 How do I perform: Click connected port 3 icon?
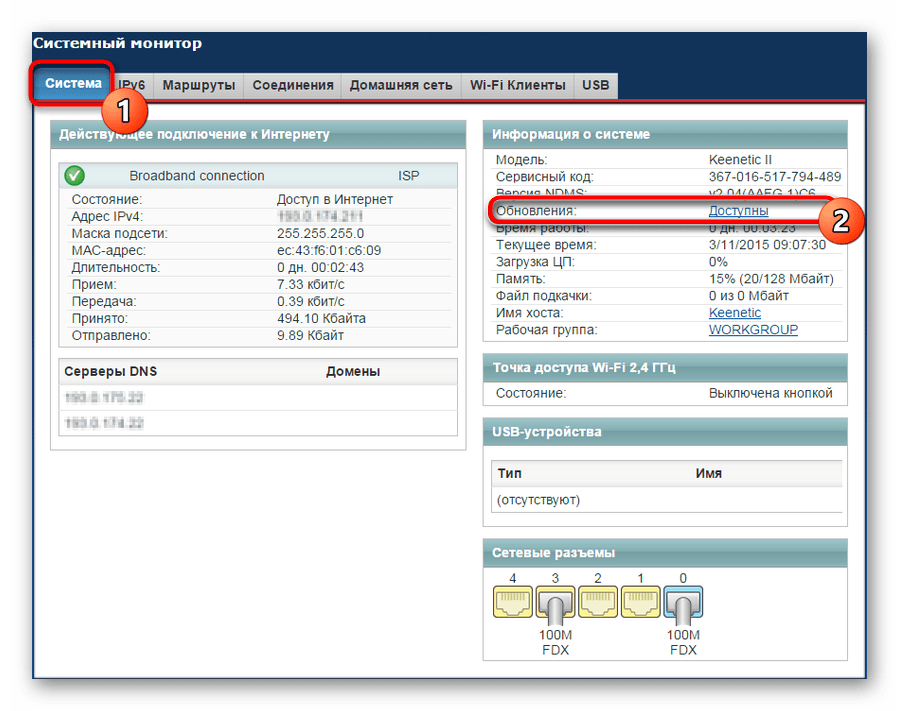click(555, 604)
